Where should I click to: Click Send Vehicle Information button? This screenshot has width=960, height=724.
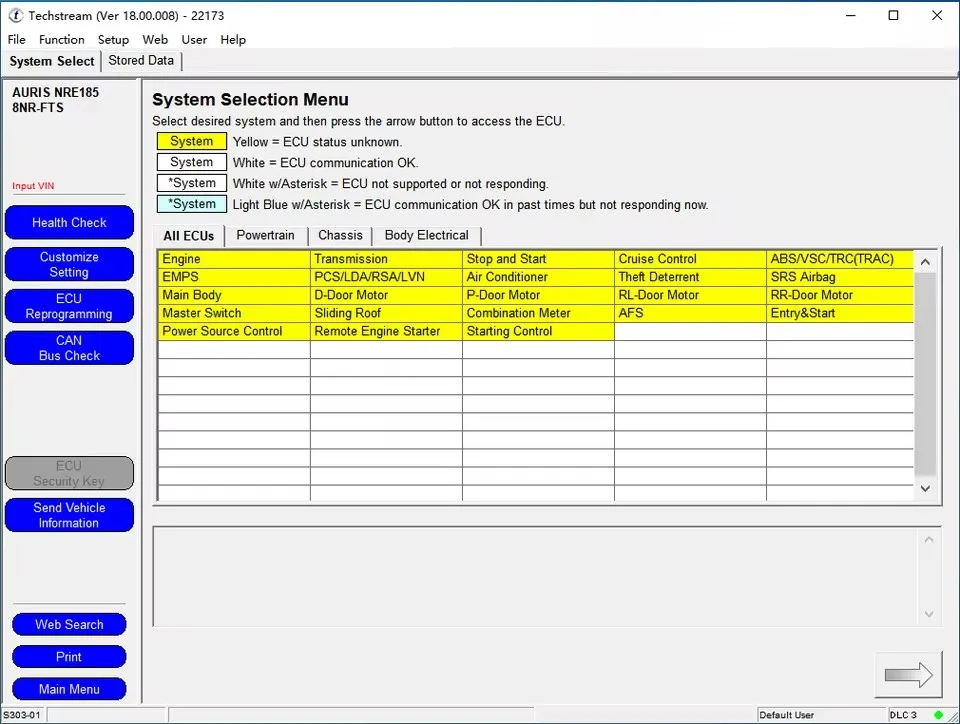[x=69, y=515]
